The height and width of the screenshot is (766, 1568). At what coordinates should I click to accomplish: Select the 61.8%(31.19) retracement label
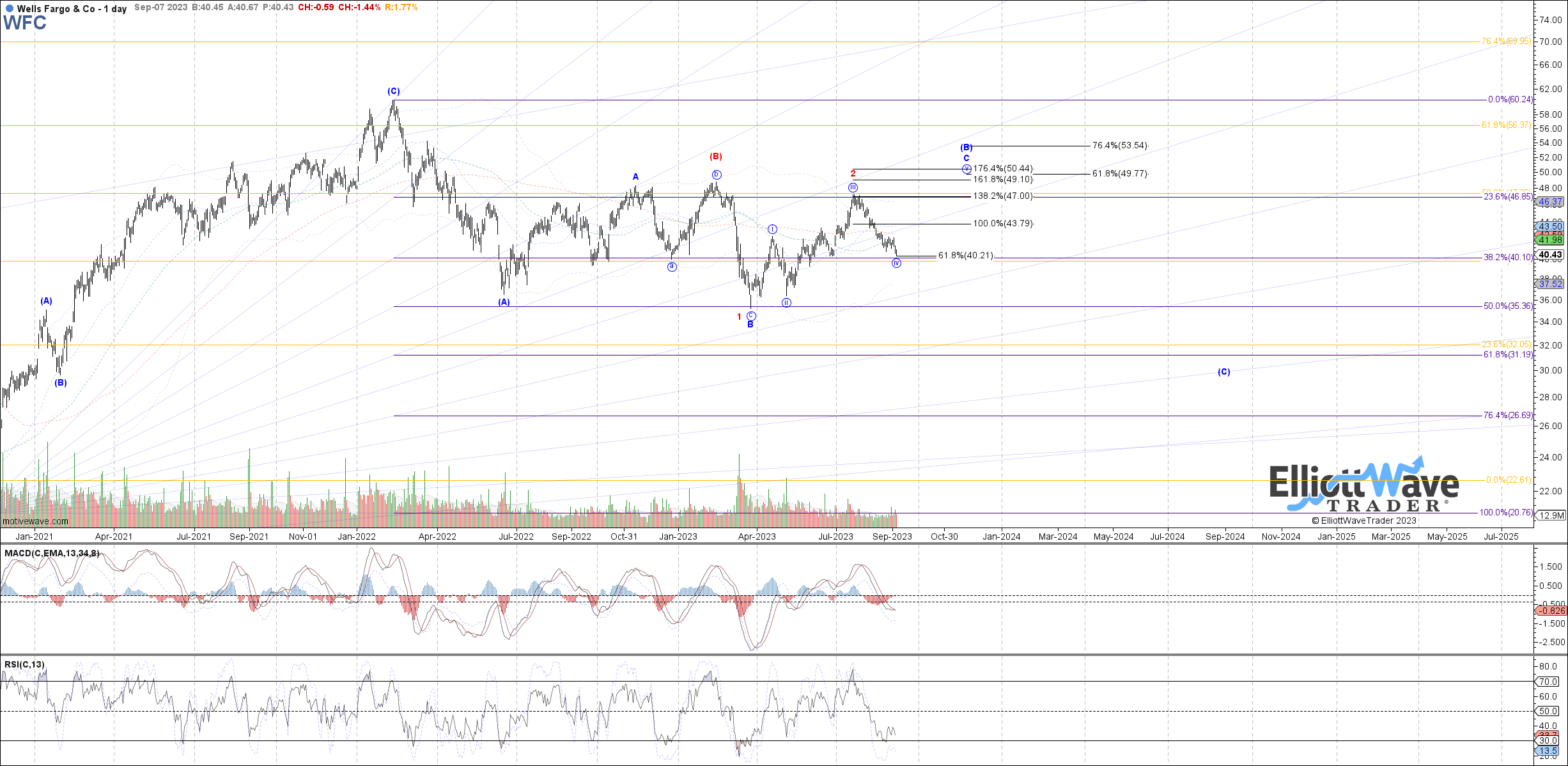pyautogui.click(x=1508, y=354)
